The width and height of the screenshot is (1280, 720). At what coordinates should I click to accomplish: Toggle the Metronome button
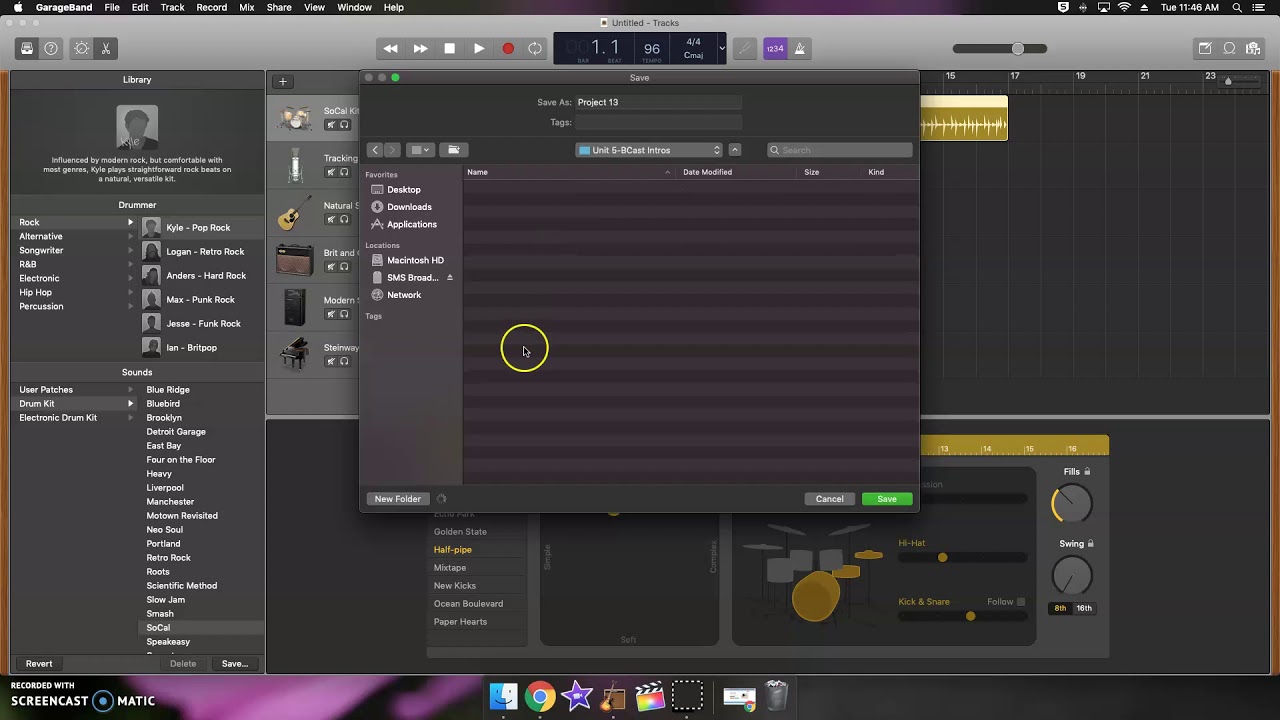pos(799,48)
